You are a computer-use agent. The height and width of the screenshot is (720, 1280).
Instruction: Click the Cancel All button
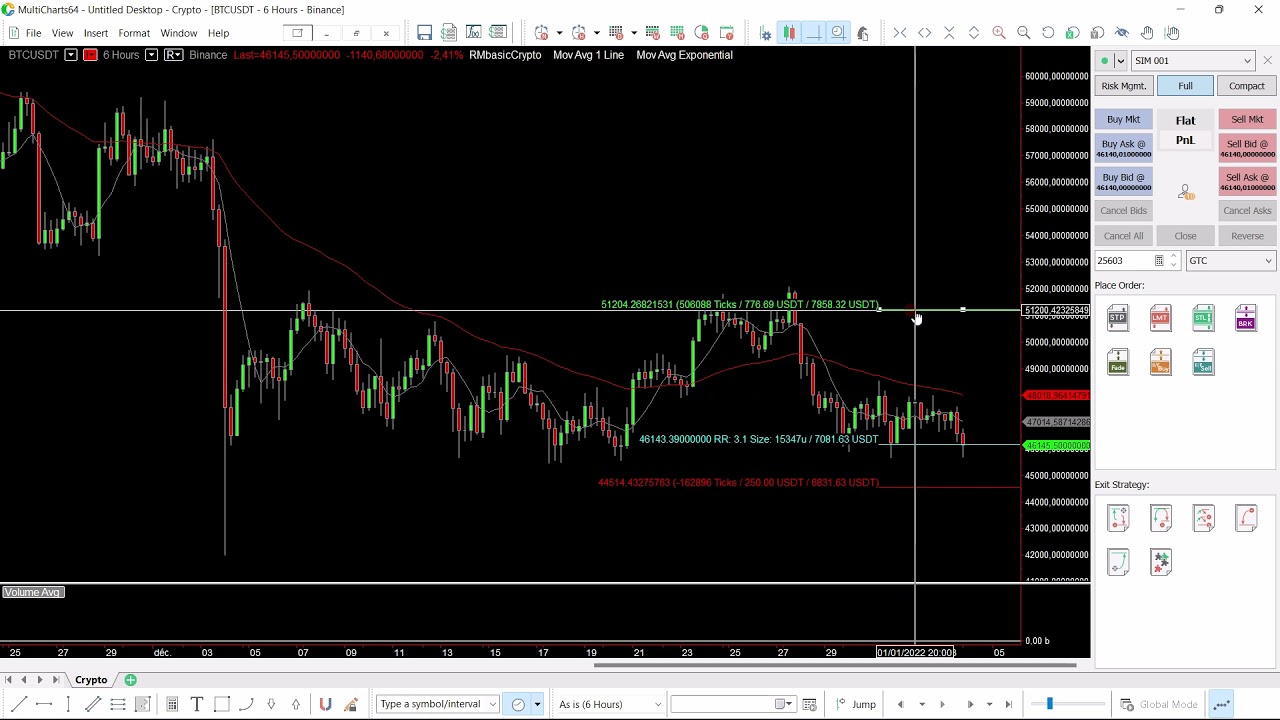(x=1123, y=236)
